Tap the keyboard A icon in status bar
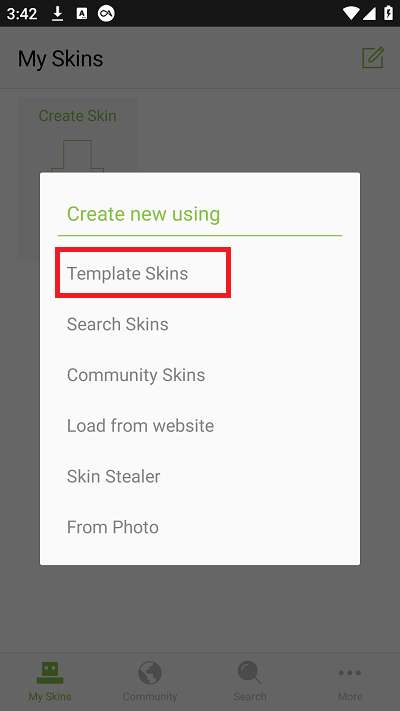This screenshot has height=711, width=400. coord(82,14)
